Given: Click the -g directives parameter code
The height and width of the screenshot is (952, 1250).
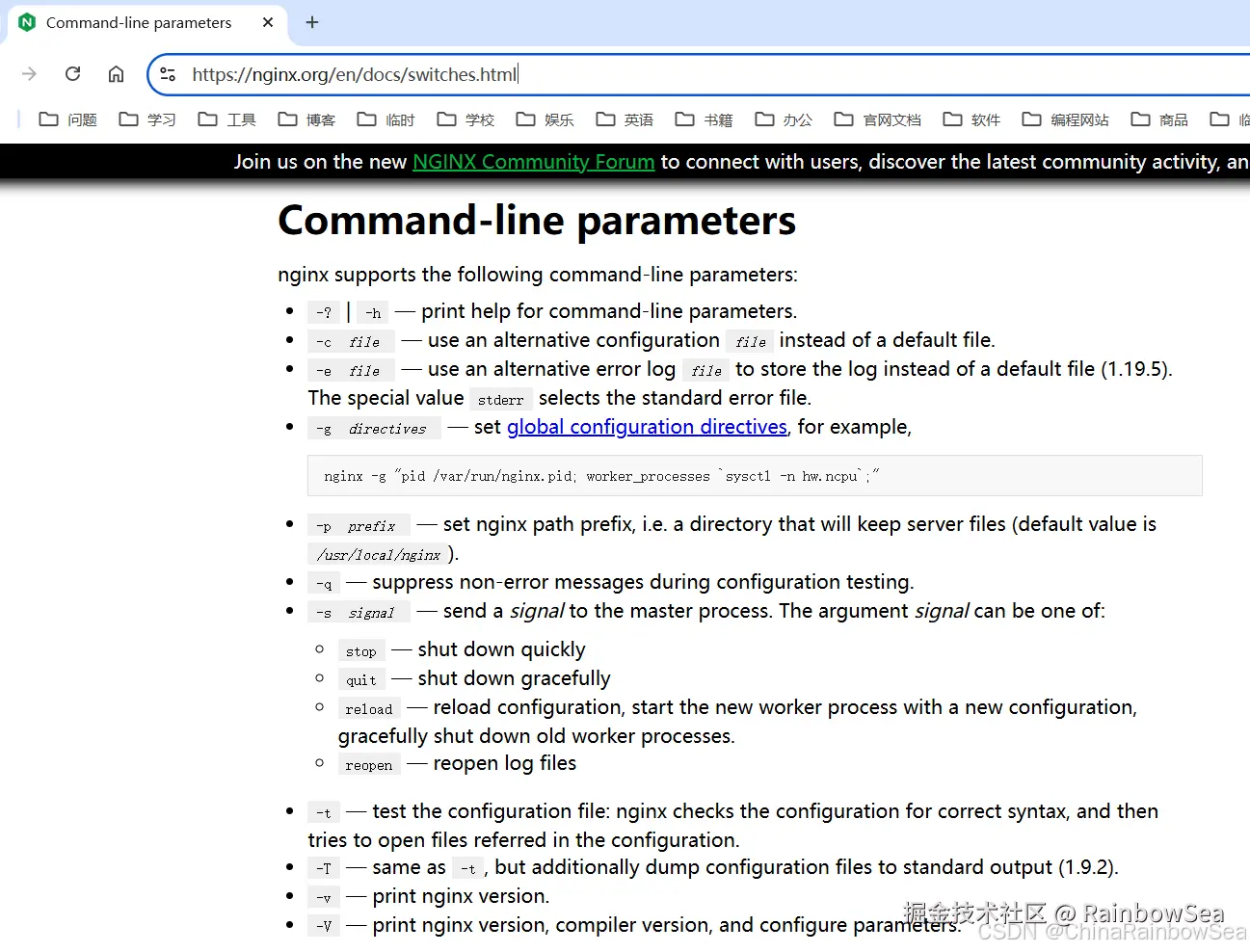Looking at the screenshot, I should (374, 428).
